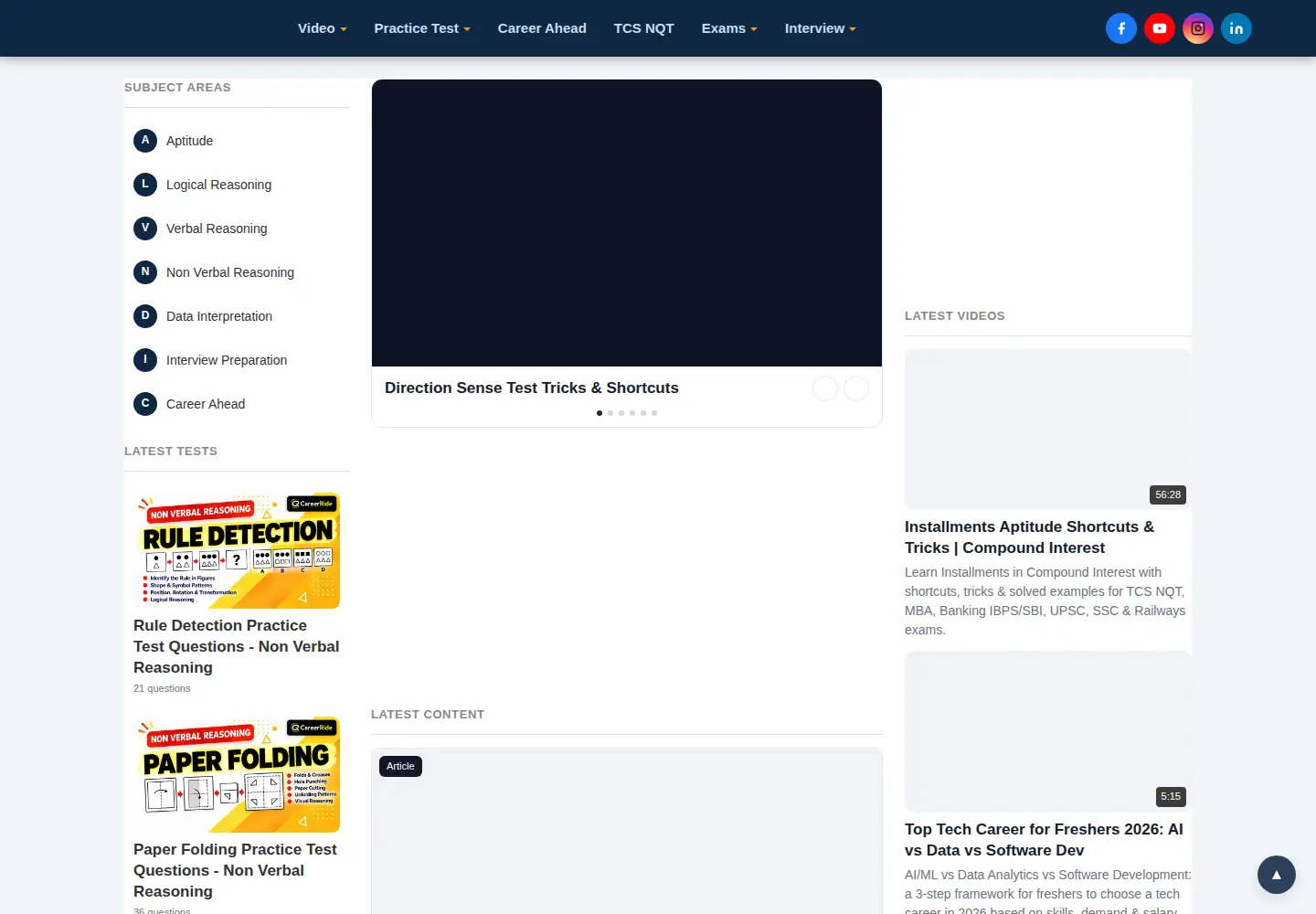This screenshot has width=1316, height=914.
Task: Click the LATEST CONTENT heading
Action: (x=428, y=714)
